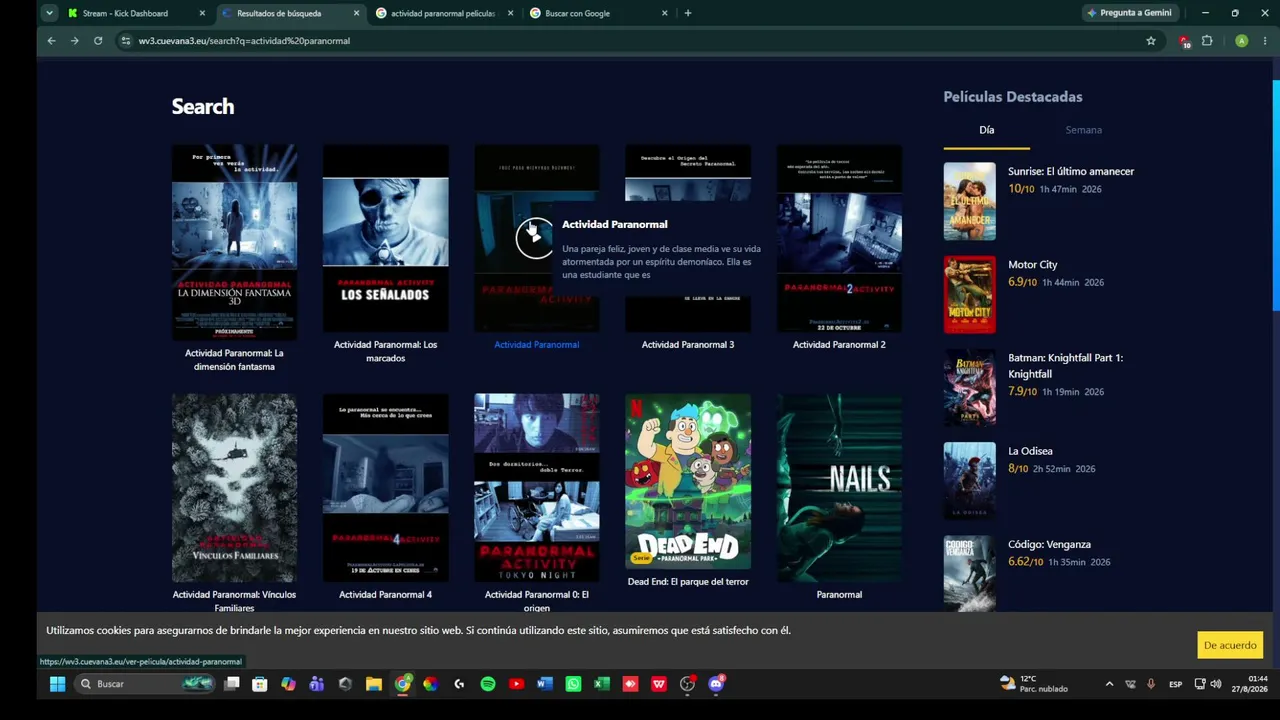Open Dead End: El parque del terror link
1280x720 pixels.
(688, 582)
